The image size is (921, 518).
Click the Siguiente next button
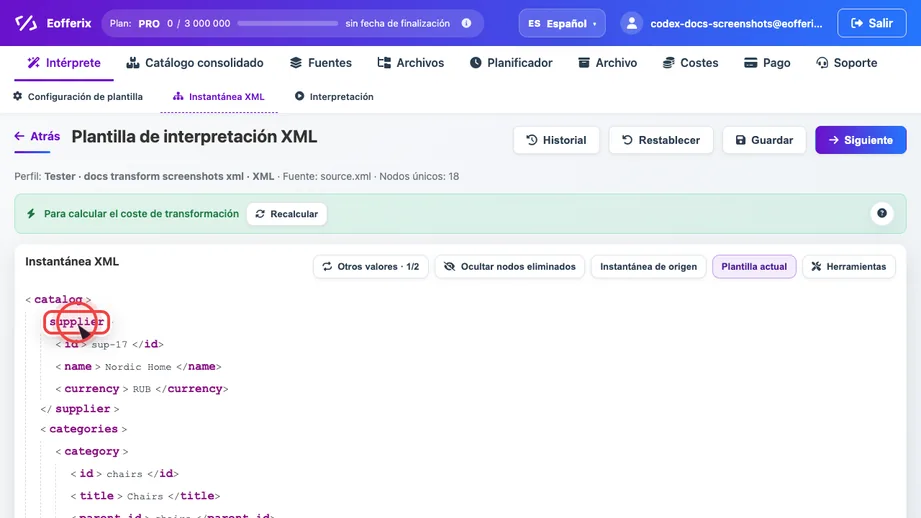[x=861, y=140]
